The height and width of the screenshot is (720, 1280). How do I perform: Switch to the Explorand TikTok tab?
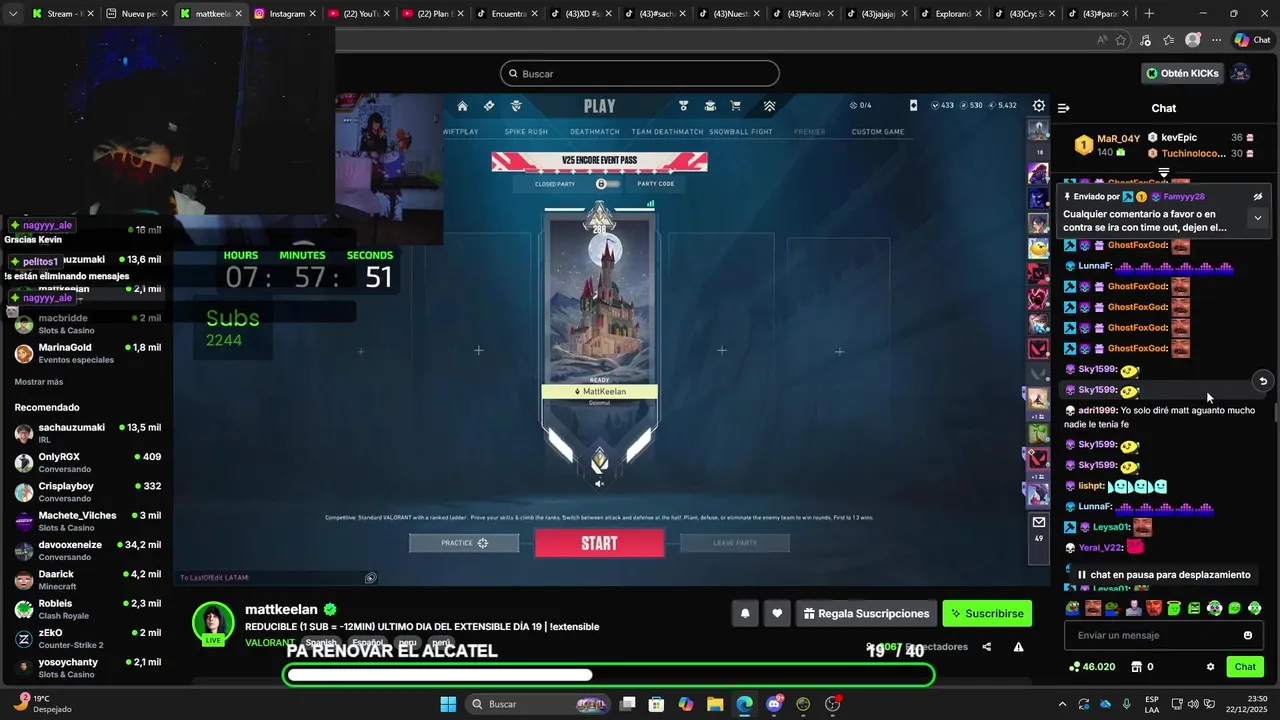[951, 14]
